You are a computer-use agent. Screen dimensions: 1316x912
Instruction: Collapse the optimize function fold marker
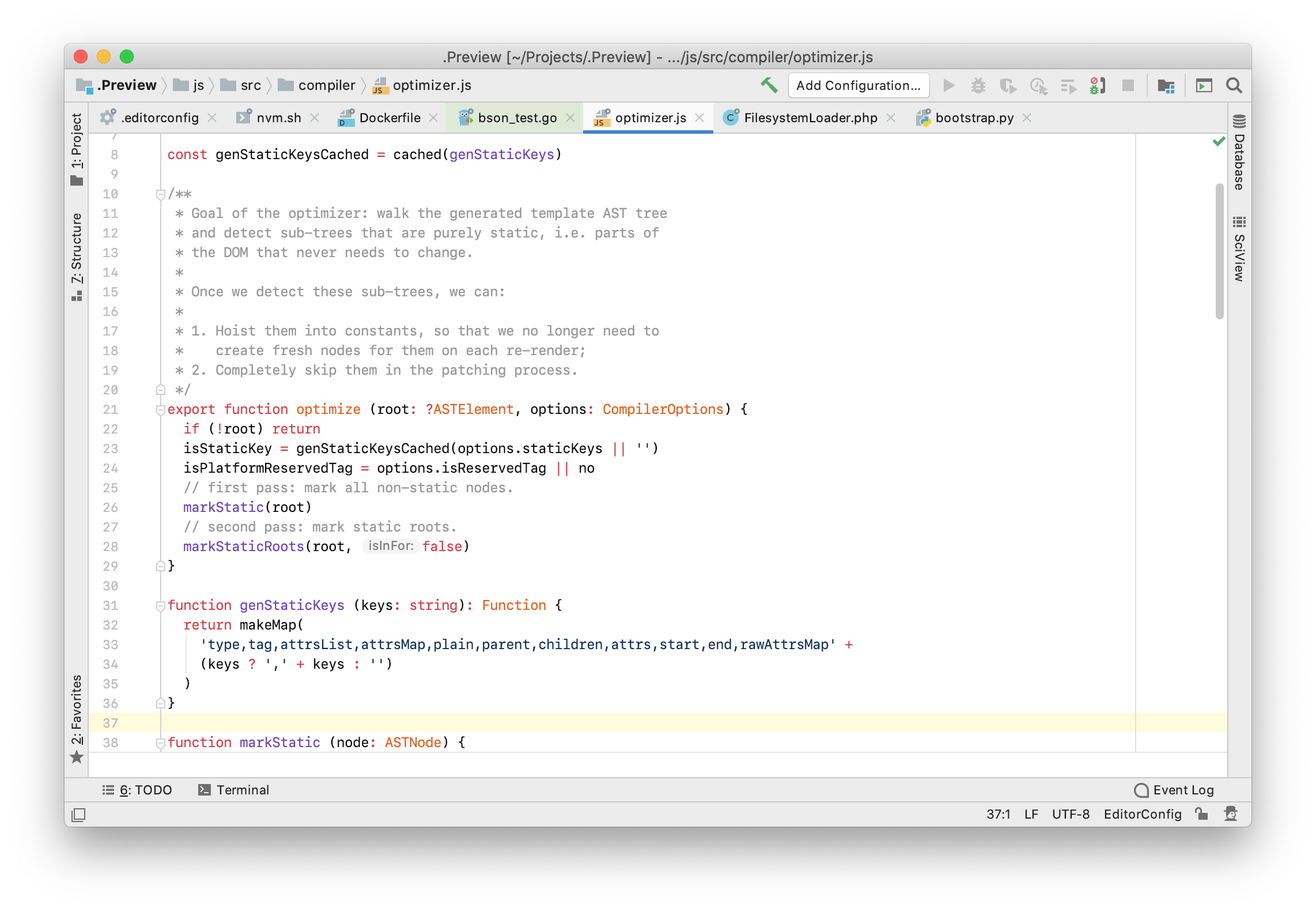(161, 410)
